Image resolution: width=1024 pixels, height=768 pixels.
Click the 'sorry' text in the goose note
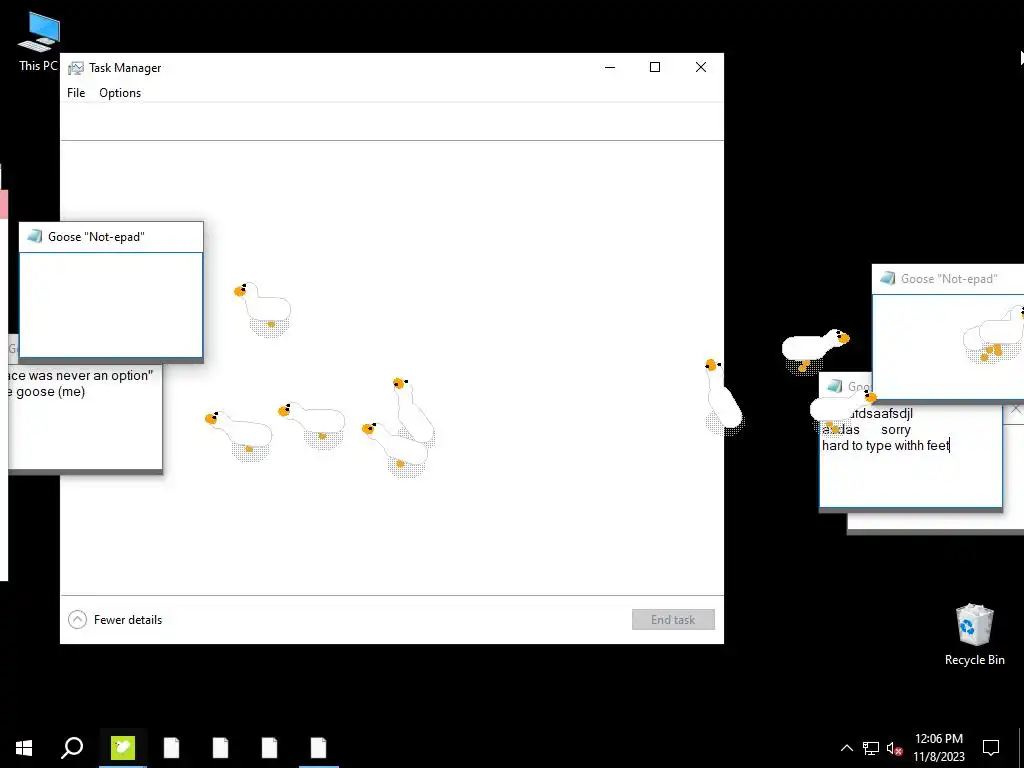click(895, 430)
